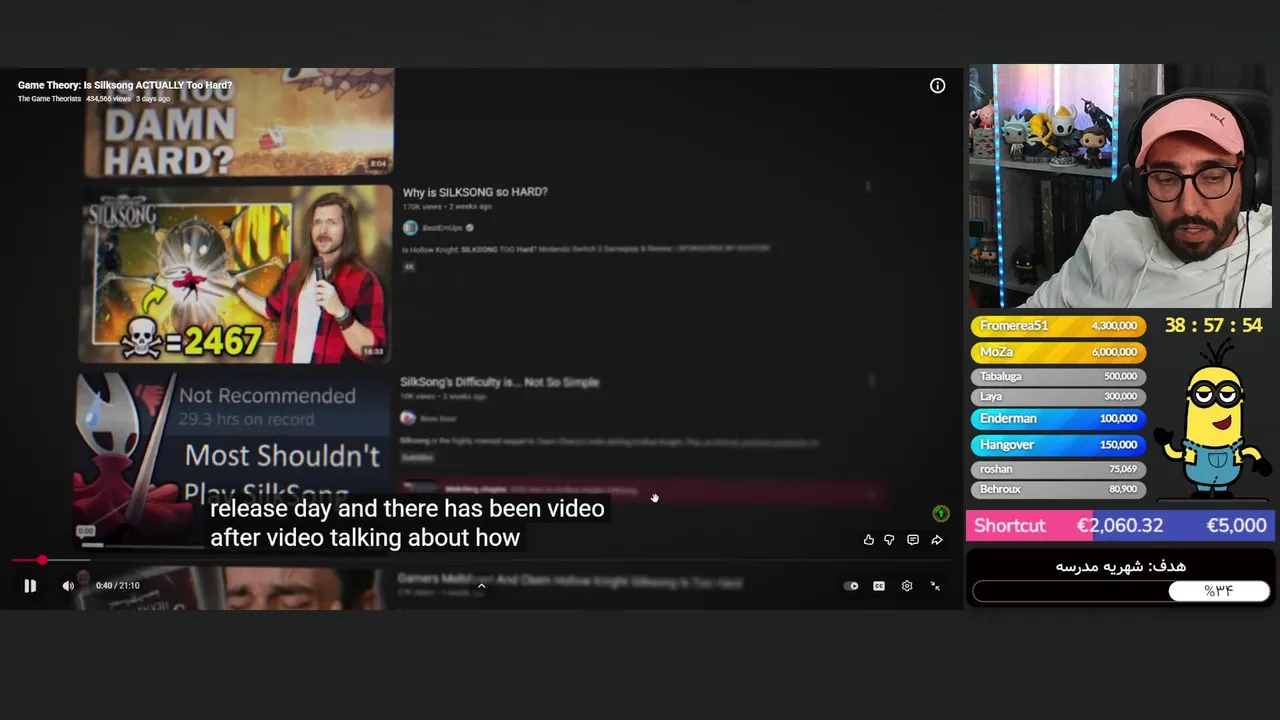Open the video info card icon
1280x720 pixels.
coord(937,86)
